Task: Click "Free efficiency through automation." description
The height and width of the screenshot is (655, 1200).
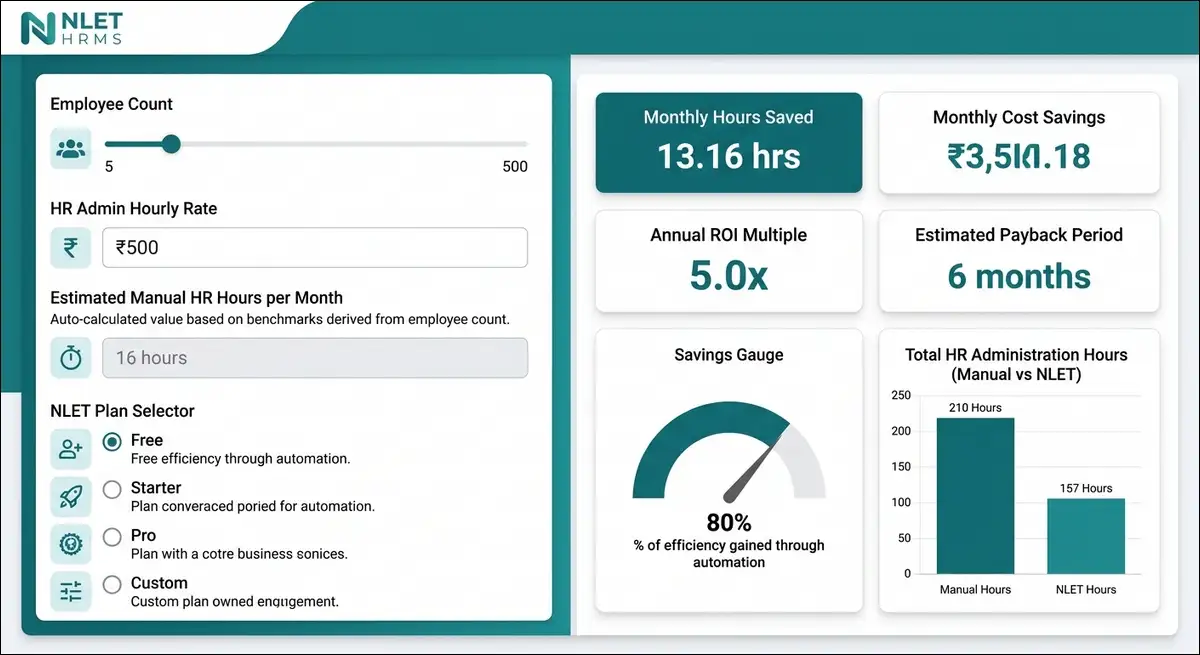Action: coord(240,459)
